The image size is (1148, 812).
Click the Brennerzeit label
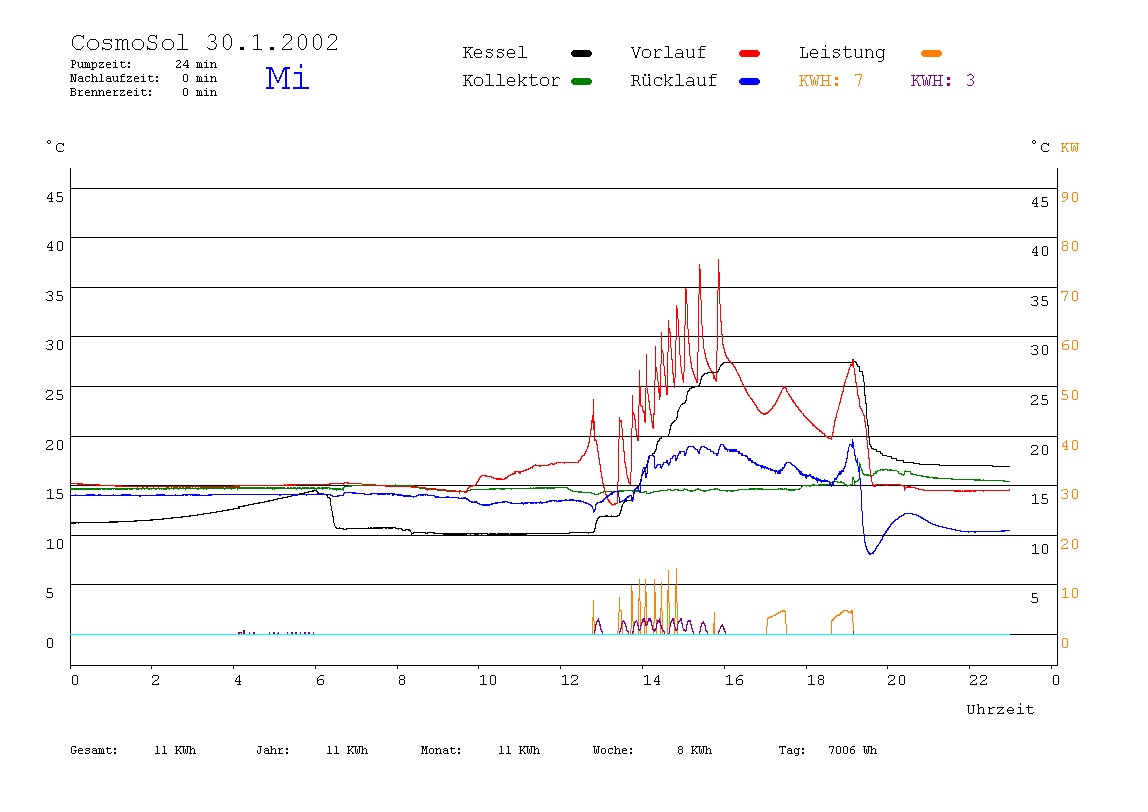point(111,92)
